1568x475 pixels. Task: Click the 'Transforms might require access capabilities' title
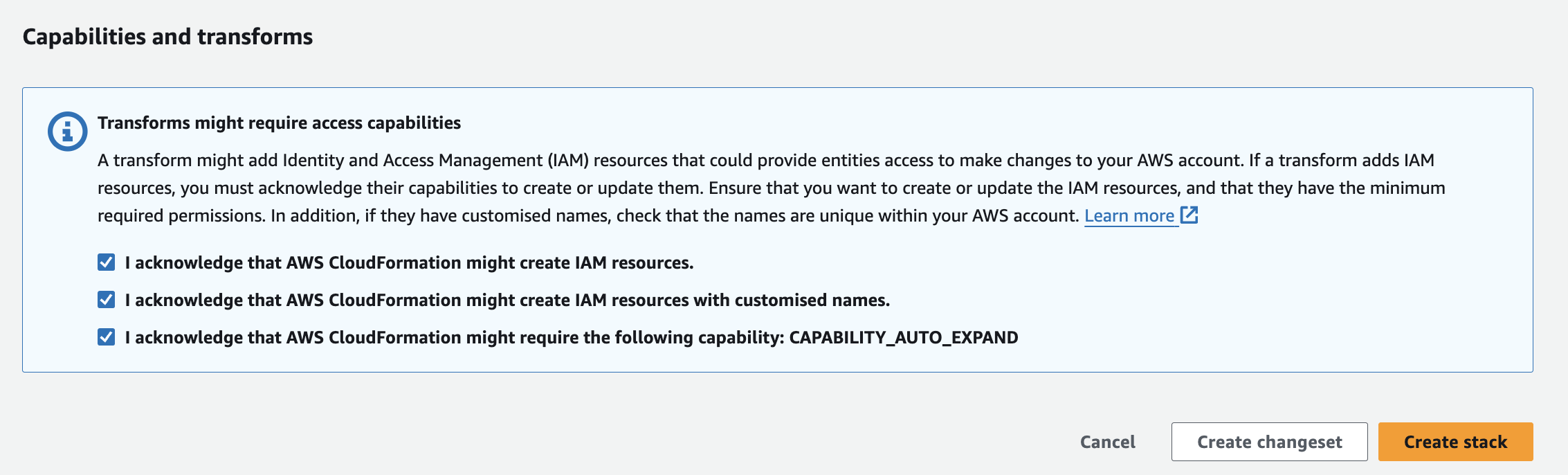[x=279, y=123]
